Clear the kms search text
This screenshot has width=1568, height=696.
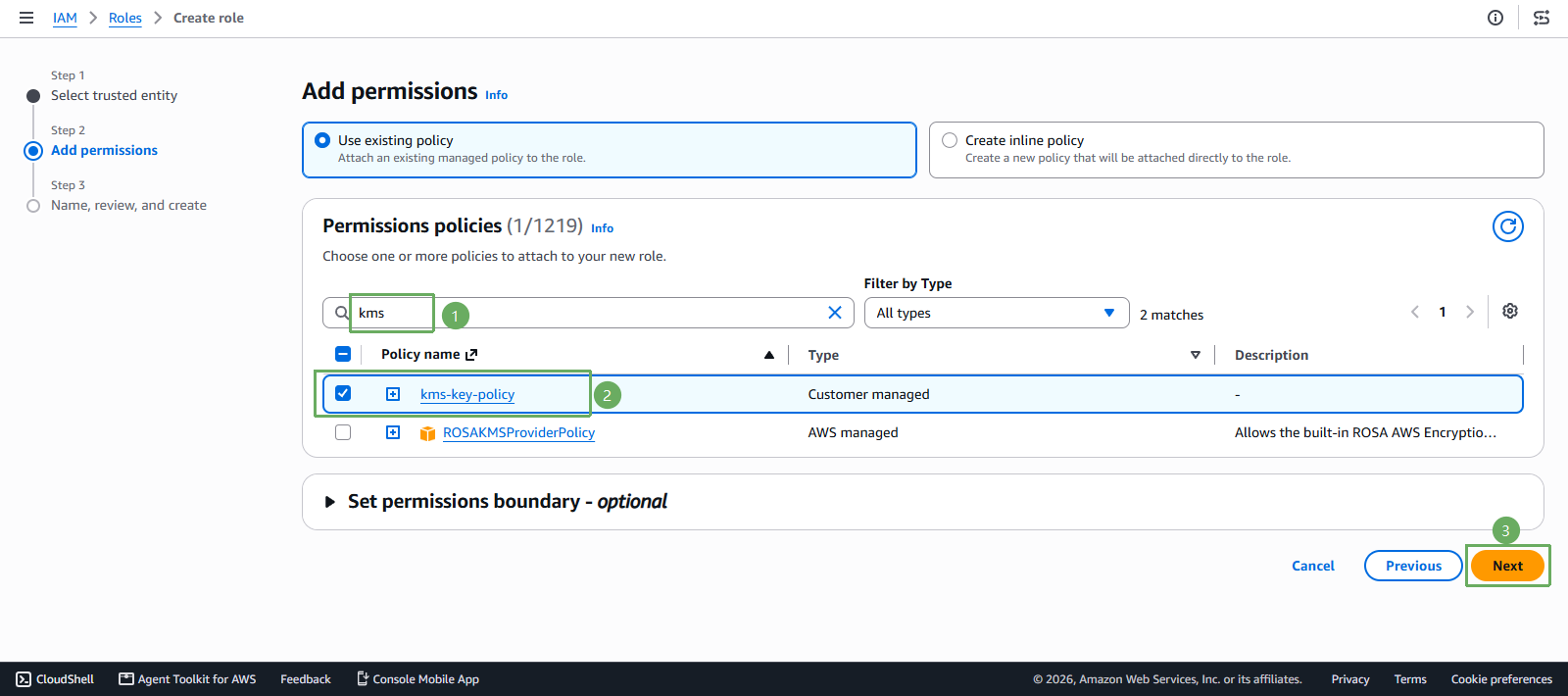tap(835, 313)
